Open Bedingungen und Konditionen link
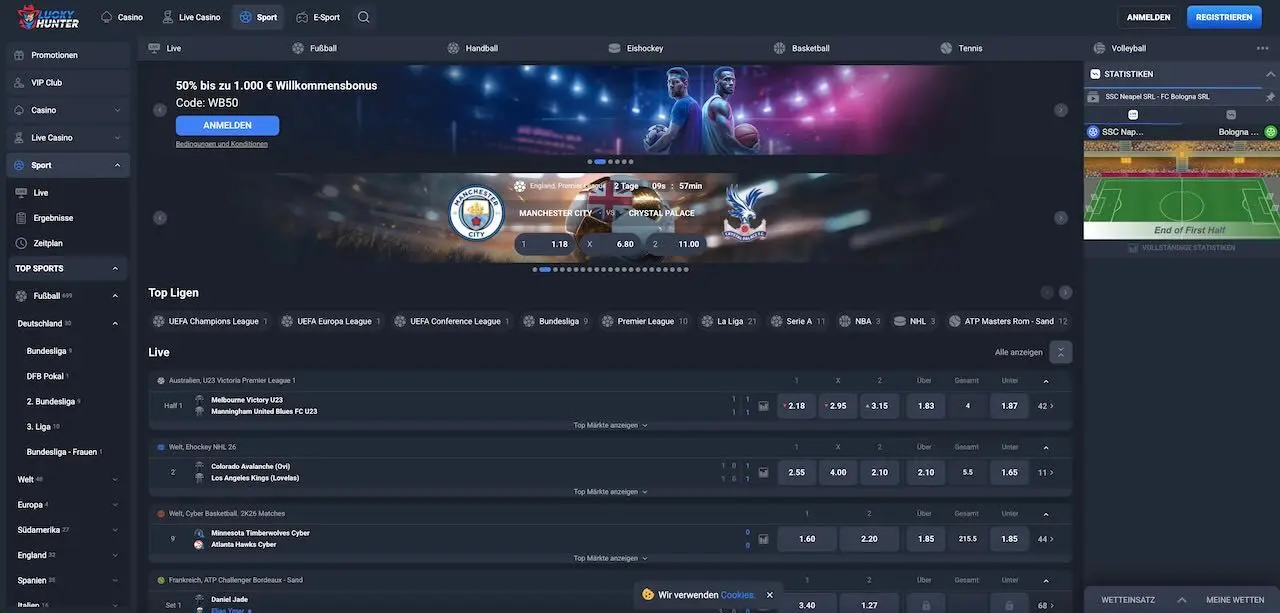 point(222,144)
